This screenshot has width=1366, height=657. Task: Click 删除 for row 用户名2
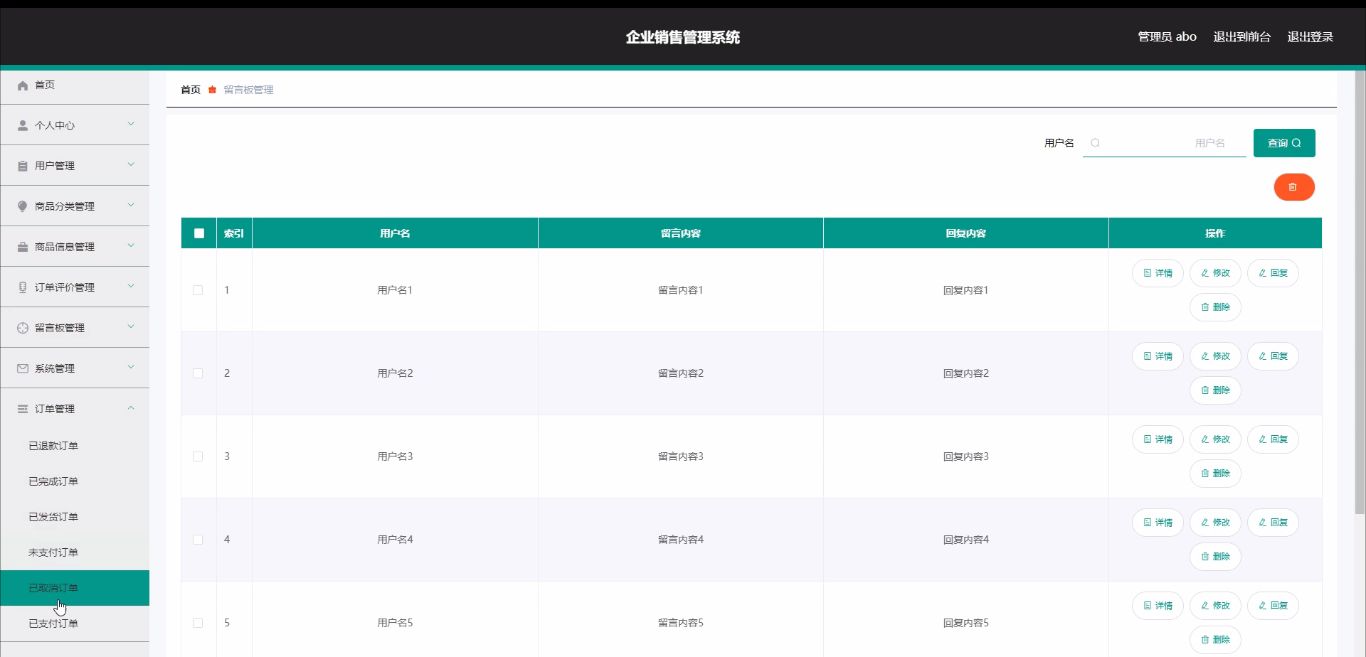1215,390
